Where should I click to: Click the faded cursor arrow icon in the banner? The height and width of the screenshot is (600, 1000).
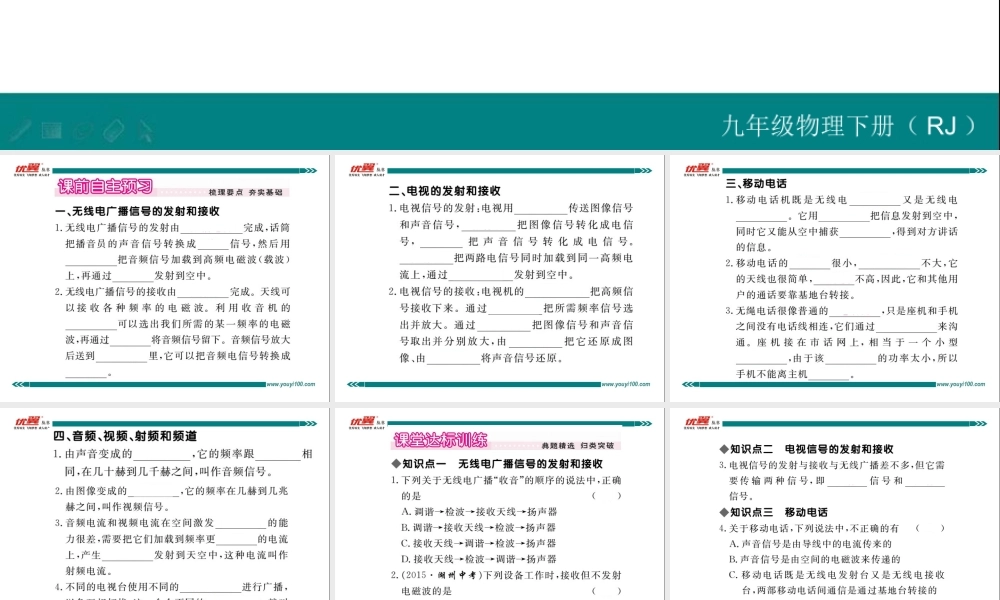145,129
